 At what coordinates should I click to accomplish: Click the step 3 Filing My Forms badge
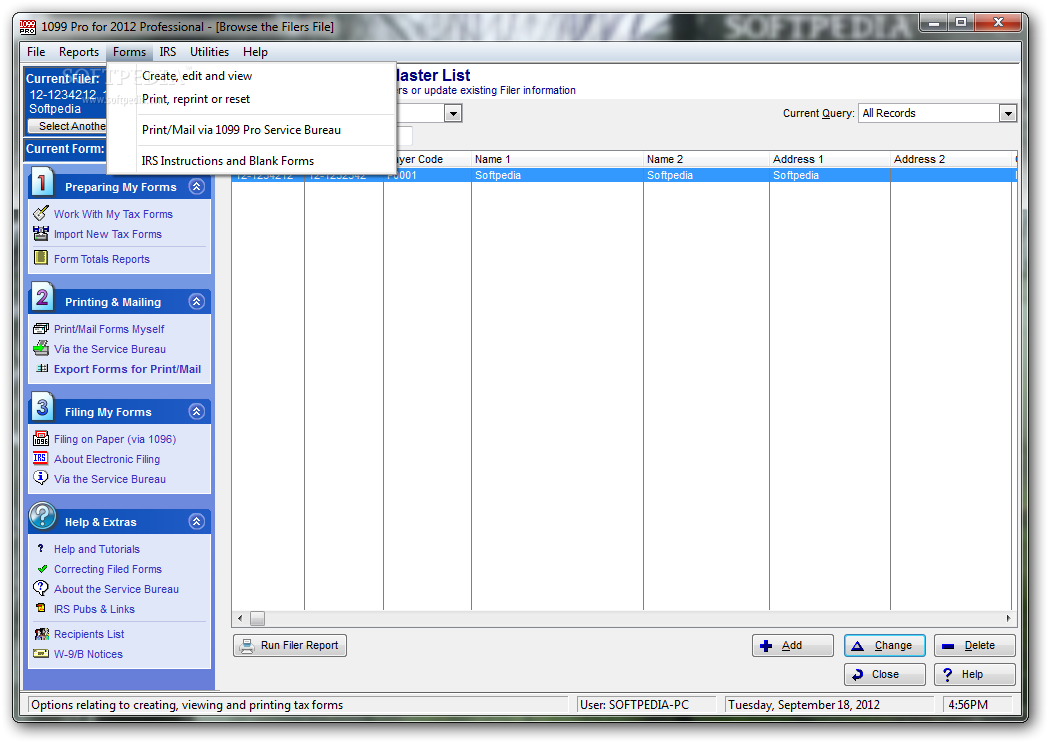[x=42, y=407]
